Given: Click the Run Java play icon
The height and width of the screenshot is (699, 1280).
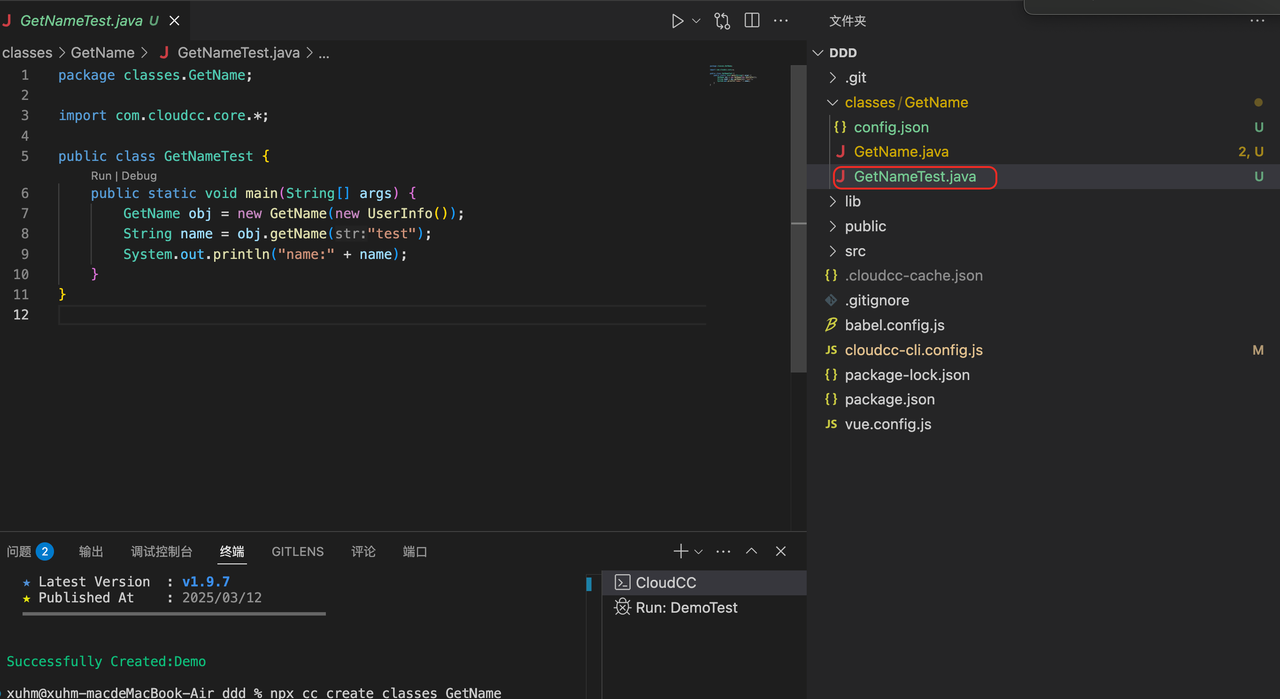Looking at the screenshot, I should pos(677,21).
